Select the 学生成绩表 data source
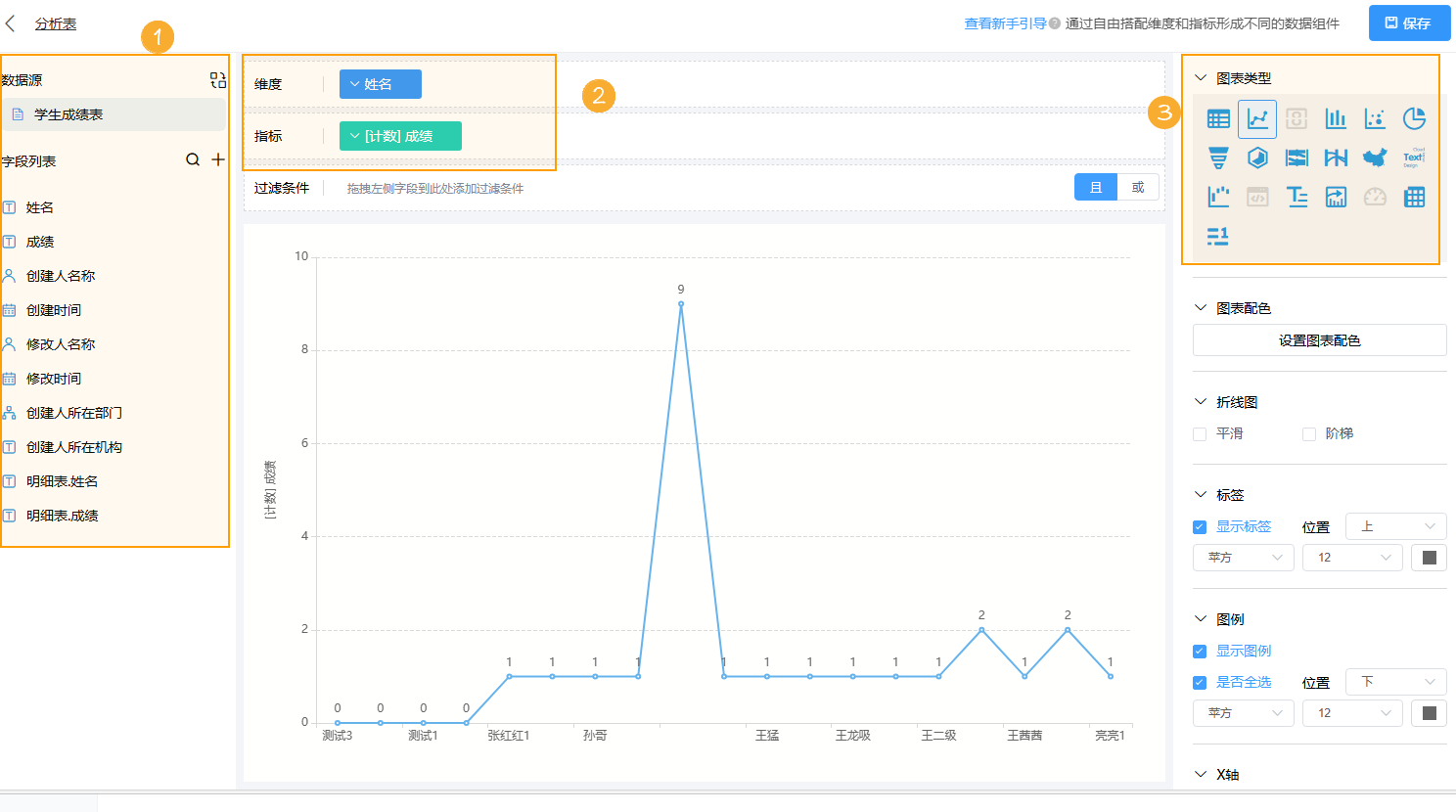 click(x=68, y=114)
